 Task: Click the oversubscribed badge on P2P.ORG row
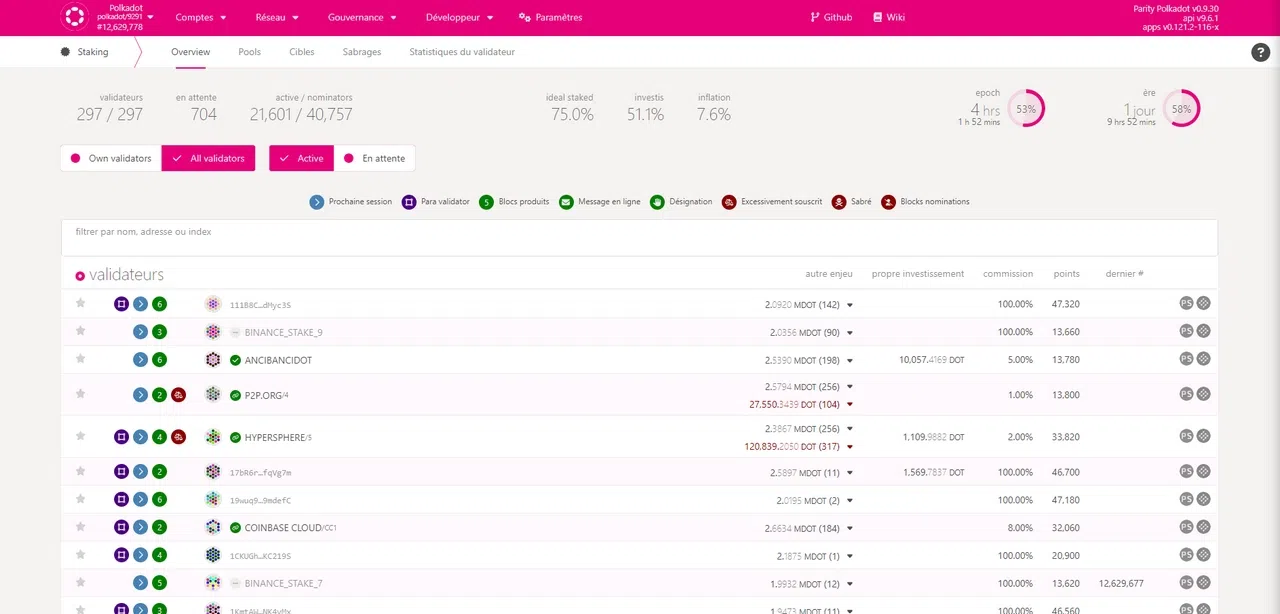pos(178,395)
